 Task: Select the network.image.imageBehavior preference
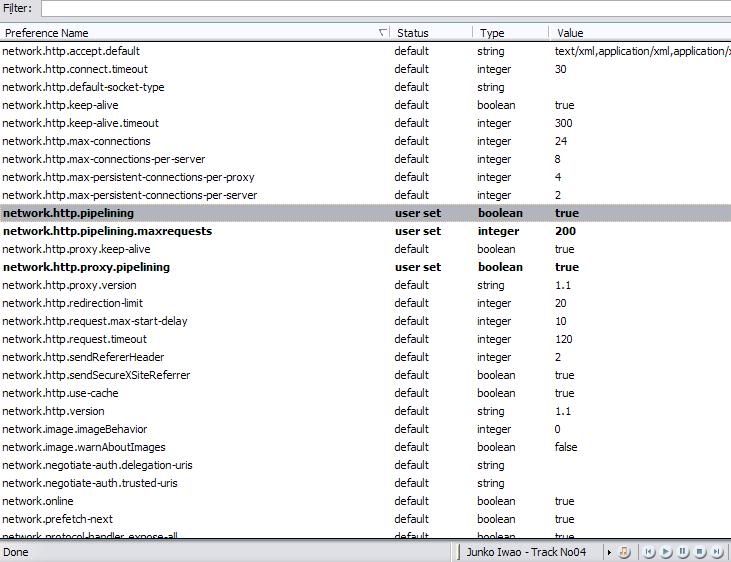click(75, 429)
